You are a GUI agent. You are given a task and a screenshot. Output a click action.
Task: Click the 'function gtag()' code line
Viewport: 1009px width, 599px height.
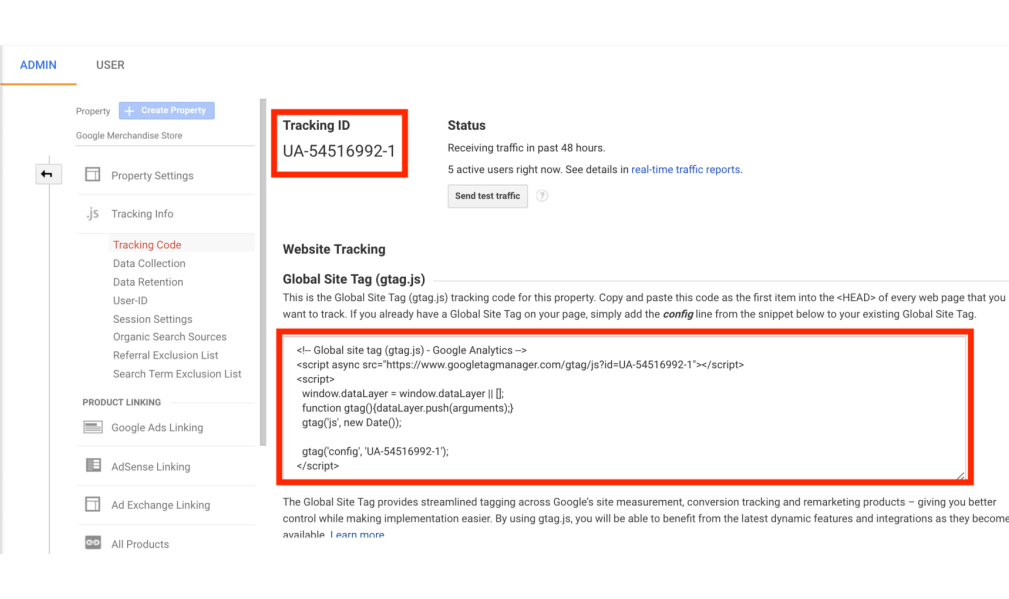tap(407, 408)
